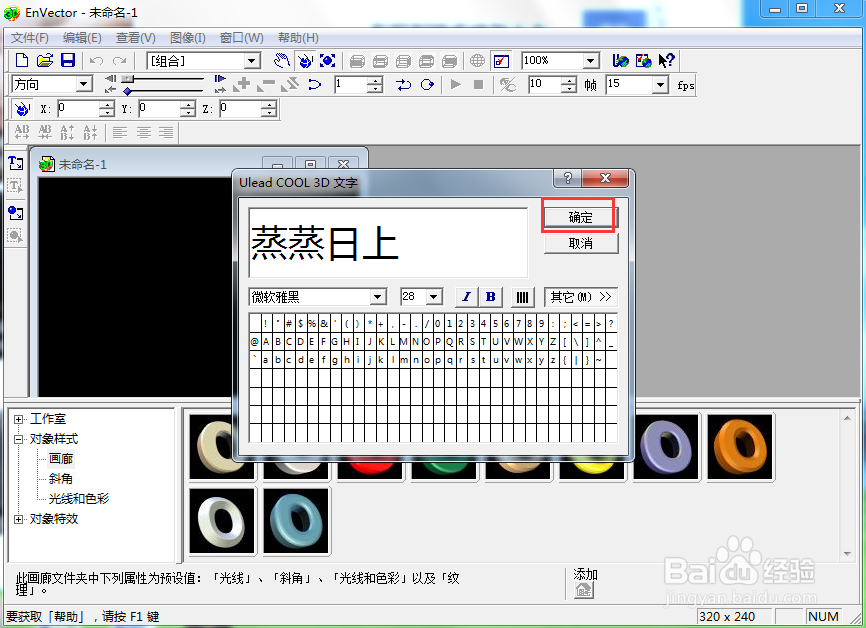This screenshot has width=866, height=628.
Task: Open the 图像(I) menu
Action: [188, 38]
